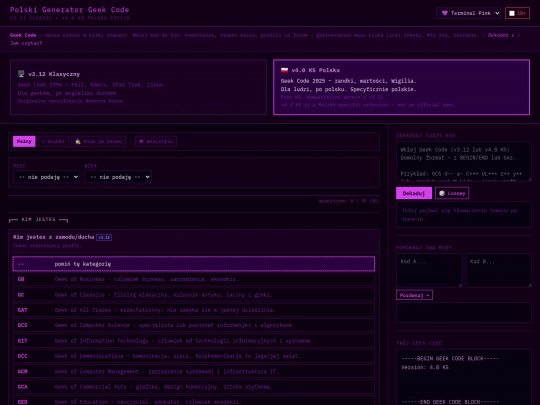Select the v3.12 Klasyczny version card
The height and width of the screenshot is (405, 540).
pos(138,87)
